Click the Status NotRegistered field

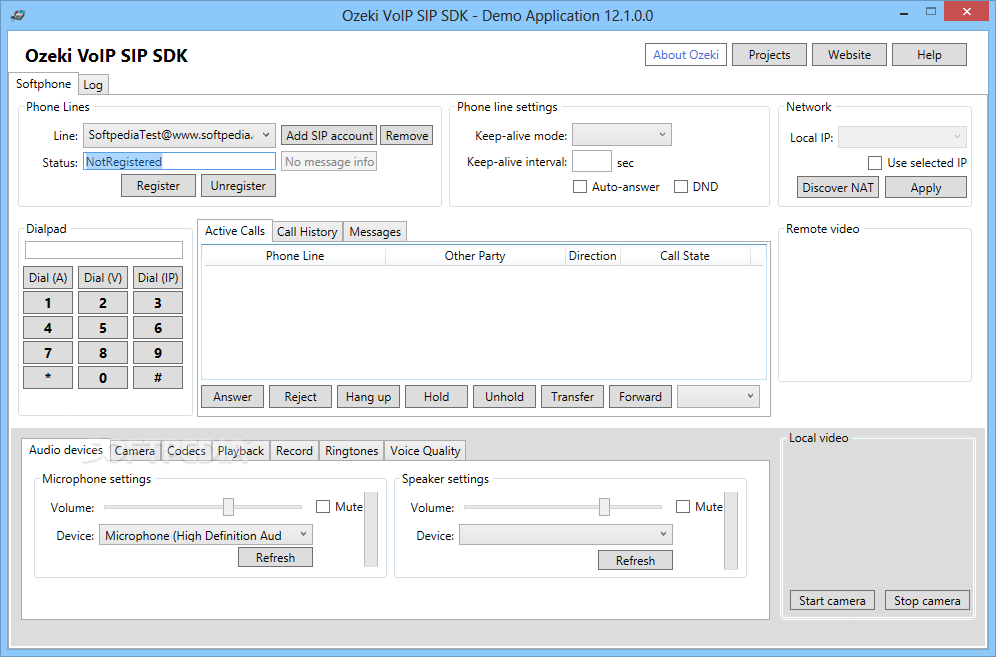pyautogui.click(x=179, y=161)
